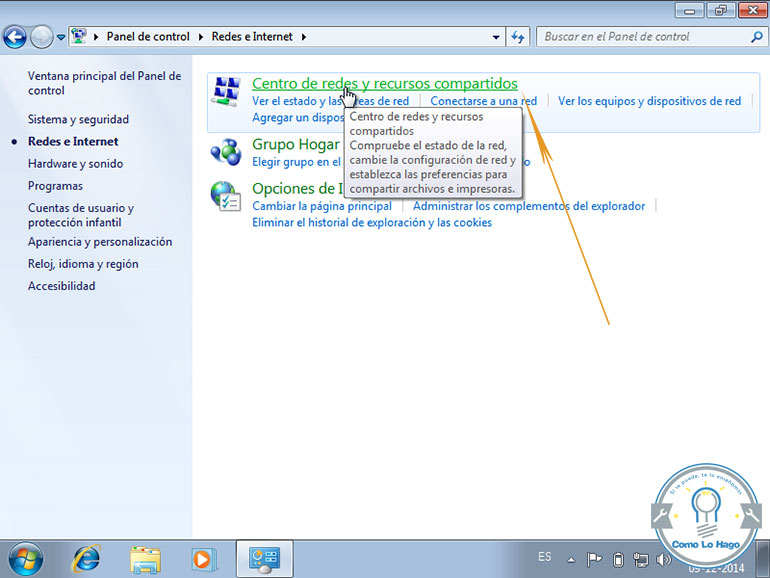Click the Opciones de Internet globe icon
770x578 pixels.
(226, 196)
